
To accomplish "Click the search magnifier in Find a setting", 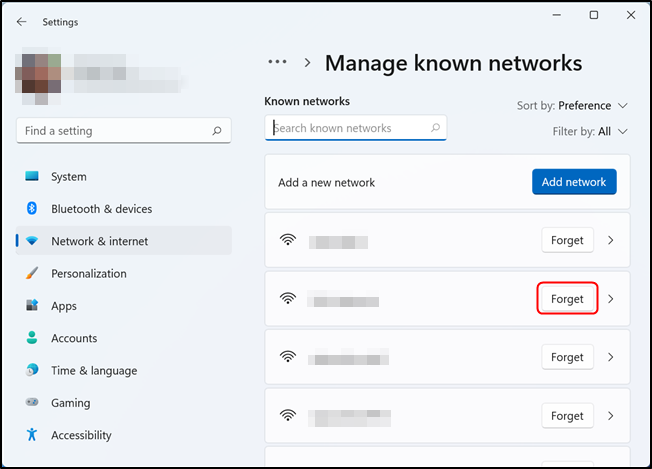I will tap(217, 131).
